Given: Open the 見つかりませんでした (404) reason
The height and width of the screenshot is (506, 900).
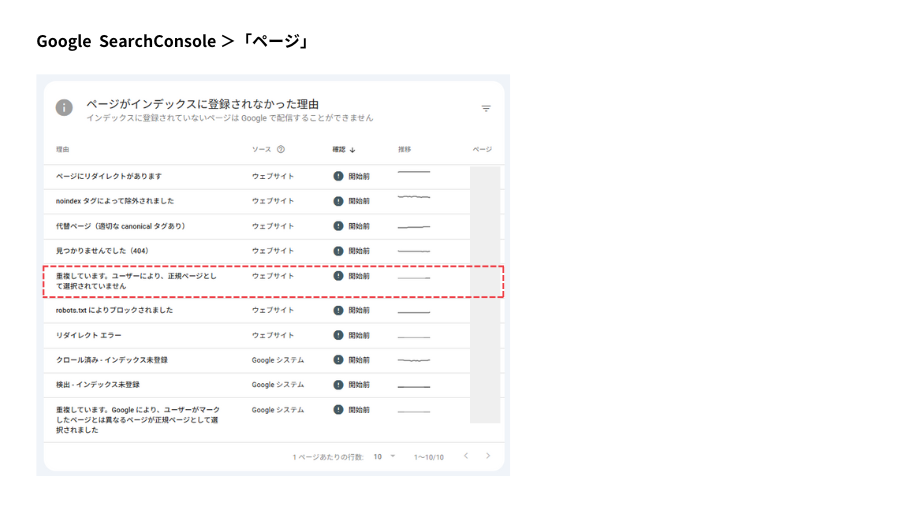Looking at the screenshot, I should pos(103,251).
